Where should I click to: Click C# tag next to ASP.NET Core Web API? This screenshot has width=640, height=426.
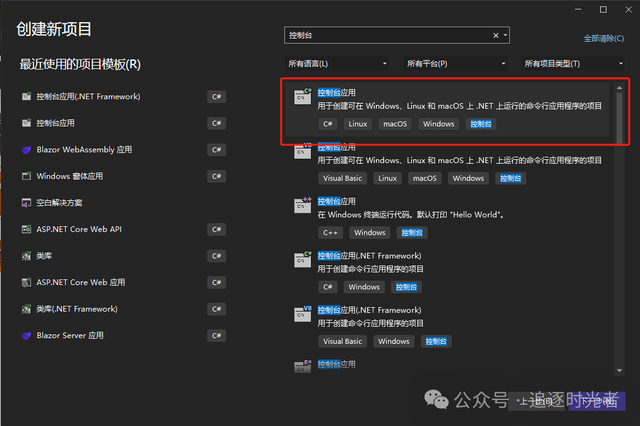point(216,229)
